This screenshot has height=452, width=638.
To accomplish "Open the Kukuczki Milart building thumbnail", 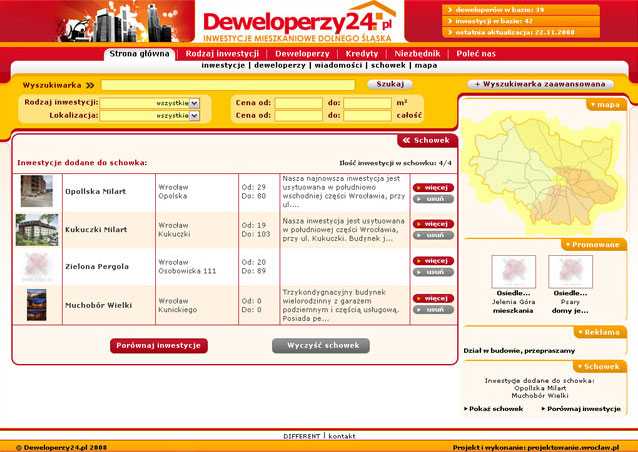I will (x=37, y=230).
